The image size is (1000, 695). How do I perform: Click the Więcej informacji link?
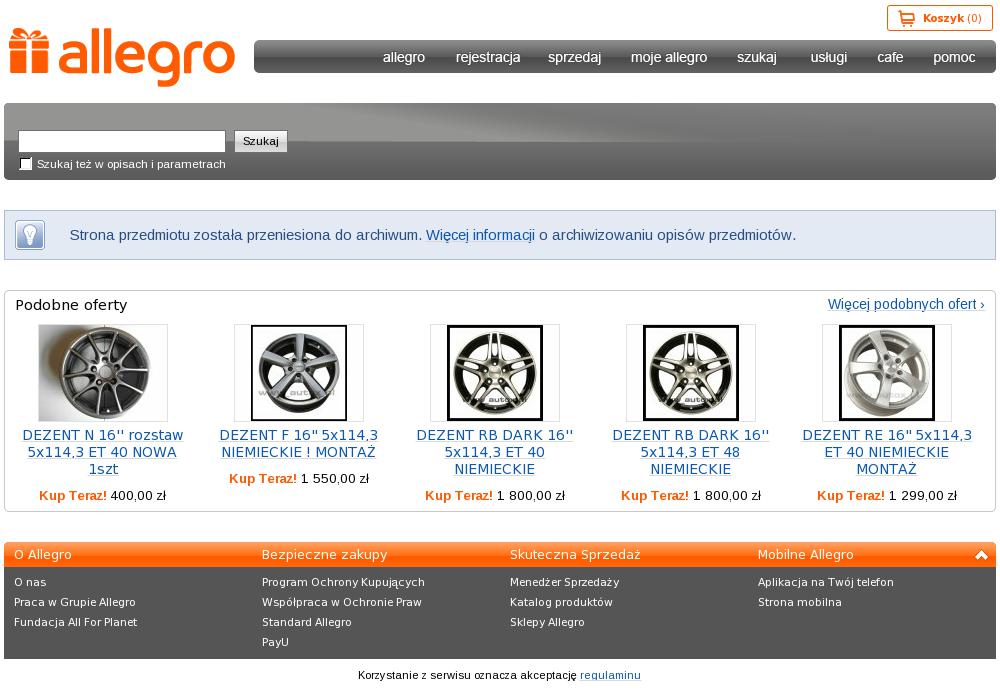coord(480,235)
